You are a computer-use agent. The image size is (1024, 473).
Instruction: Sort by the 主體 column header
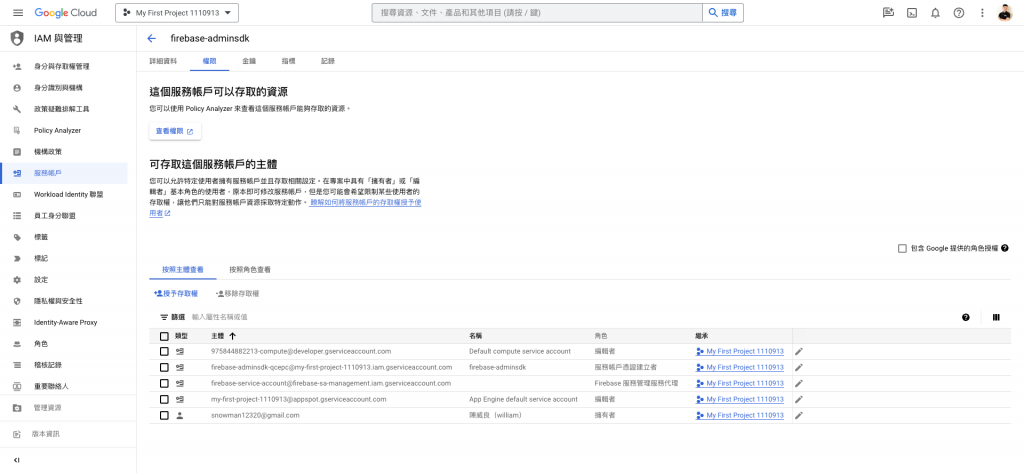tap(223, 336)
